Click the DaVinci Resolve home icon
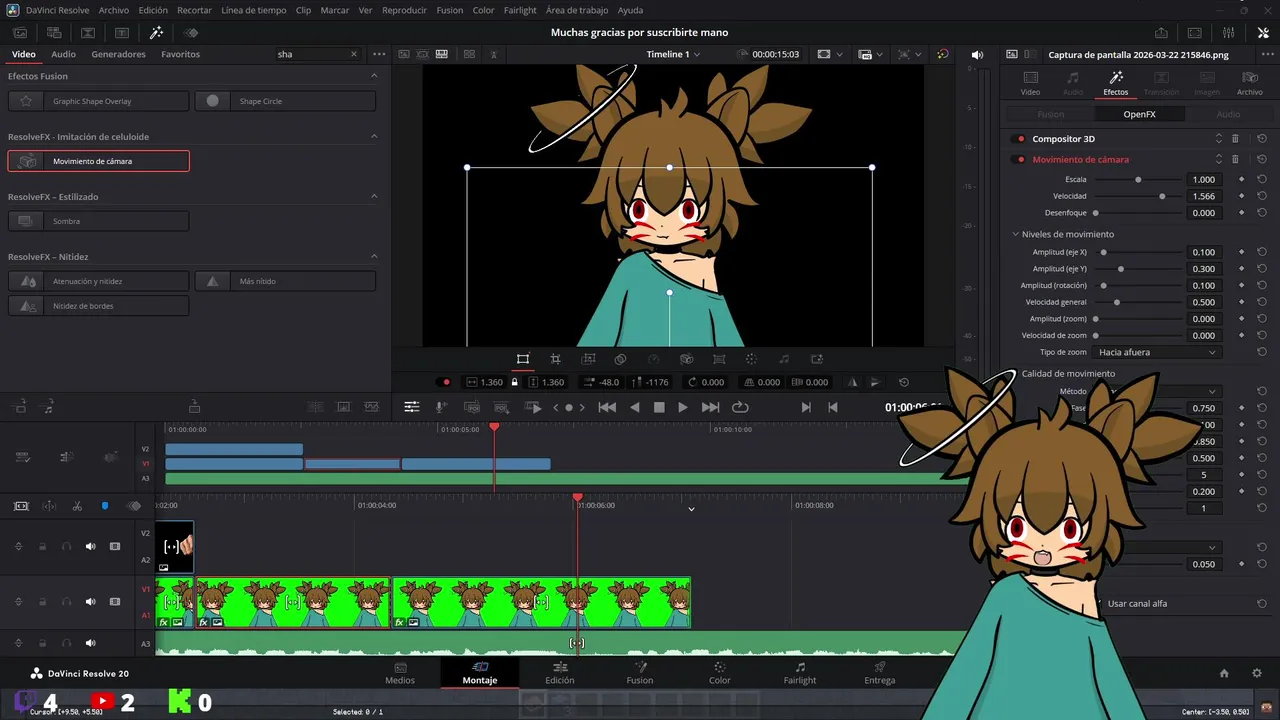Viewport: 1280px width, 720px height. click(x=1224, y=673)
